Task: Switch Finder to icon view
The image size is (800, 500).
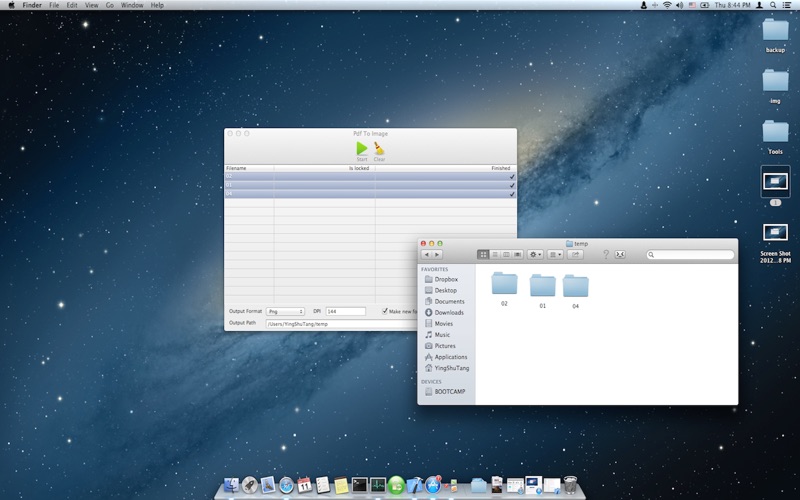Action: tap(483, 255)
